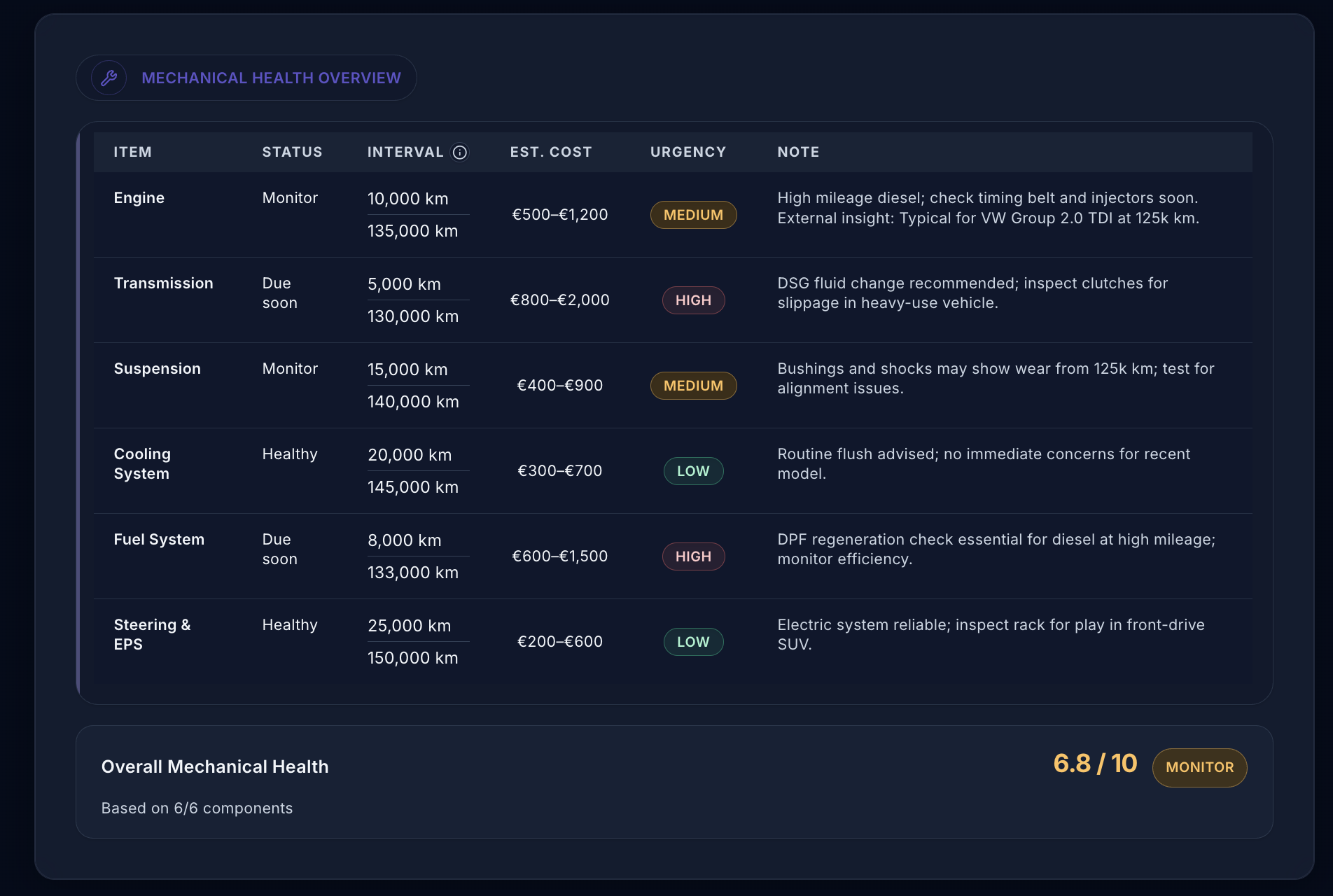This screenshot has height=896, width=1333.
Task: Click the Overall Mechanical Health heading
Action: pyautogui.click(x=215, y=766)
